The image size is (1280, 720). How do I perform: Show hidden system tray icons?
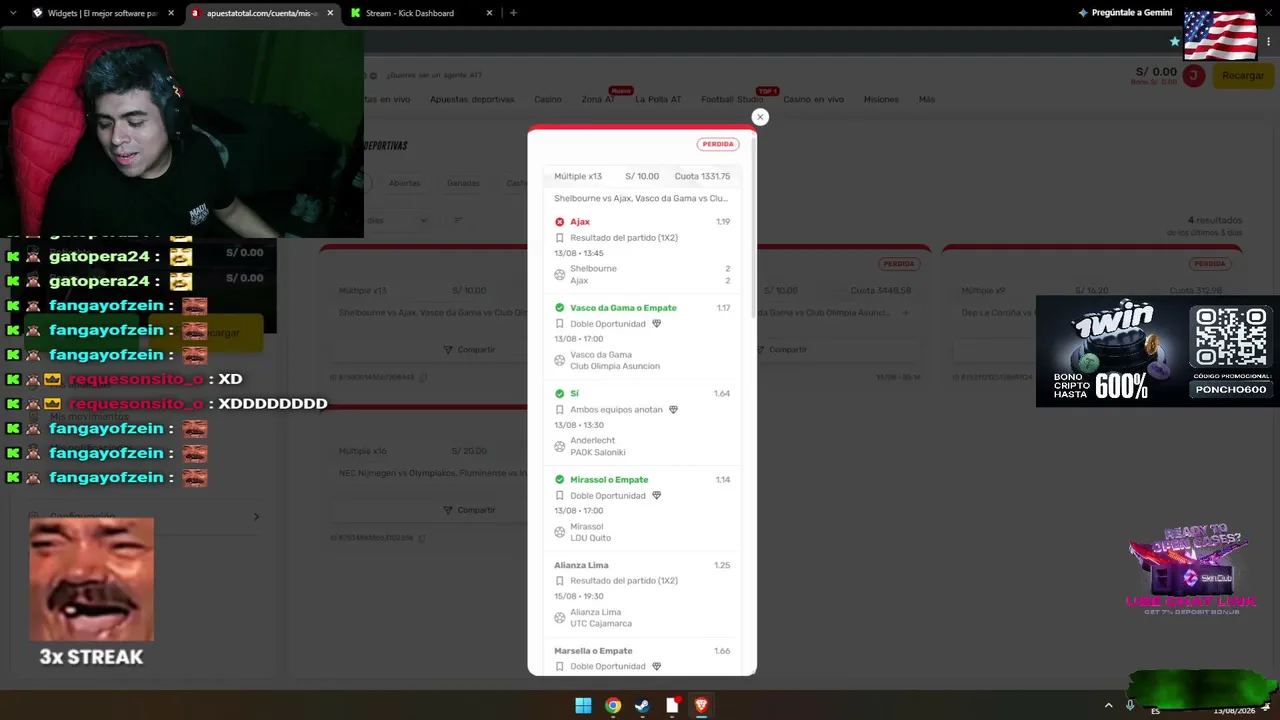[1108, 706]
